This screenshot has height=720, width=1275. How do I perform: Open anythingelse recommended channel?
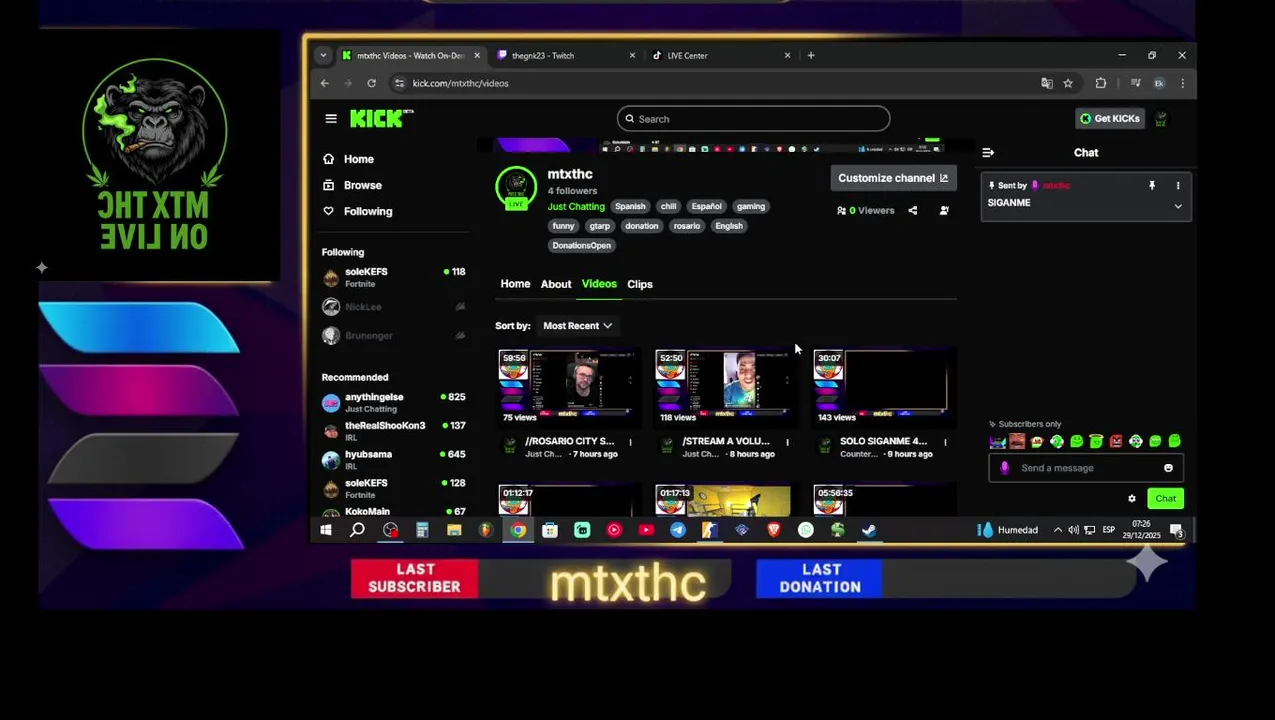[x=394, y=403]
